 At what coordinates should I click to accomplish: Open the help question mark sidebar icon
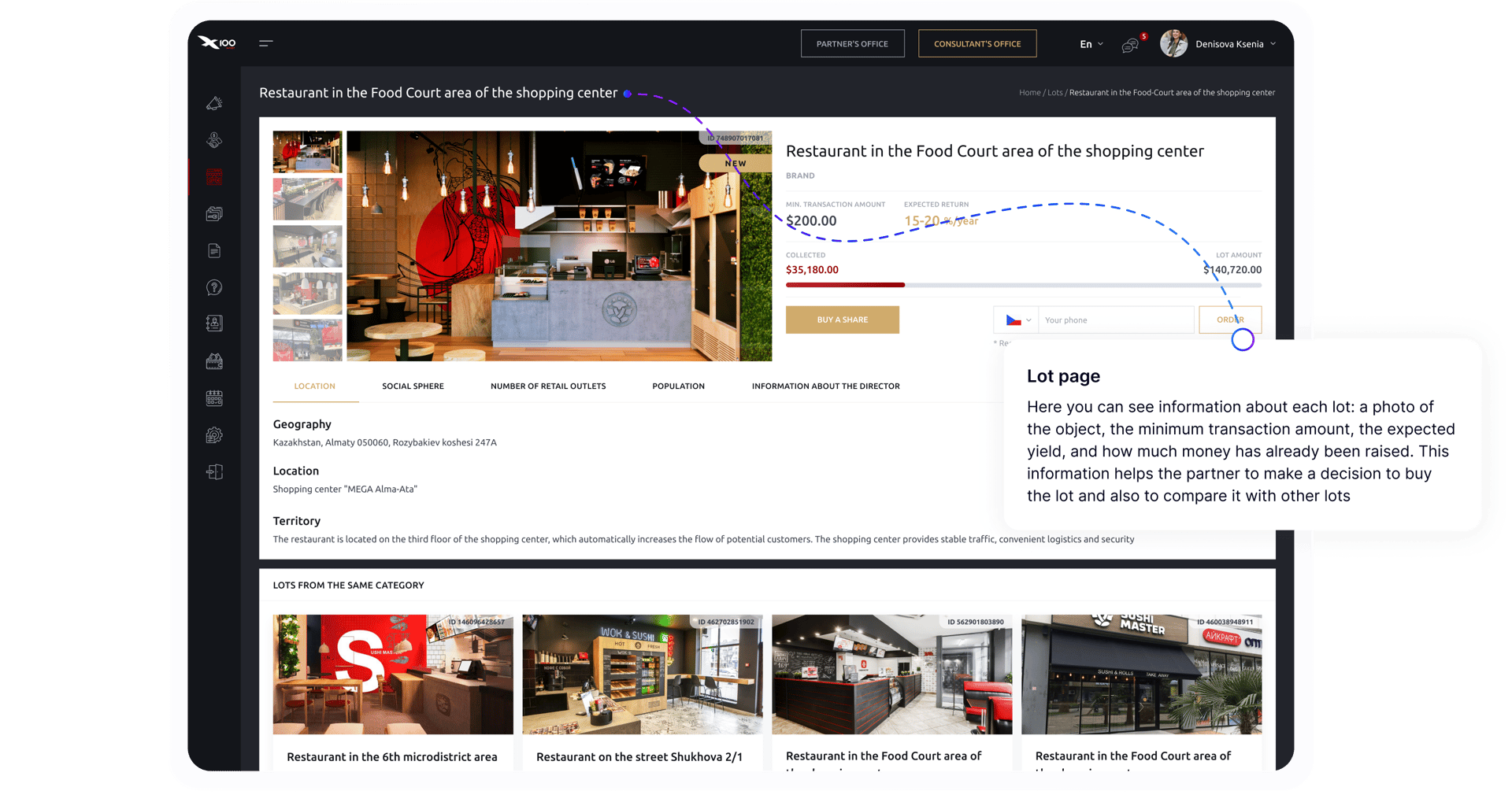point(214,287)
